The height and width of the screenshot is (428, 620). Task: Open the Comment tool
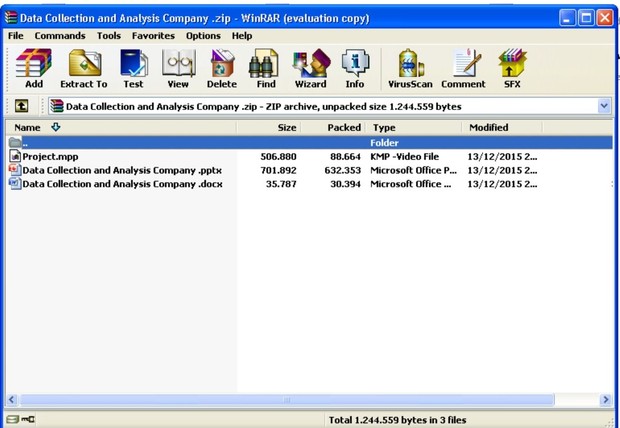tap(463, 68)
